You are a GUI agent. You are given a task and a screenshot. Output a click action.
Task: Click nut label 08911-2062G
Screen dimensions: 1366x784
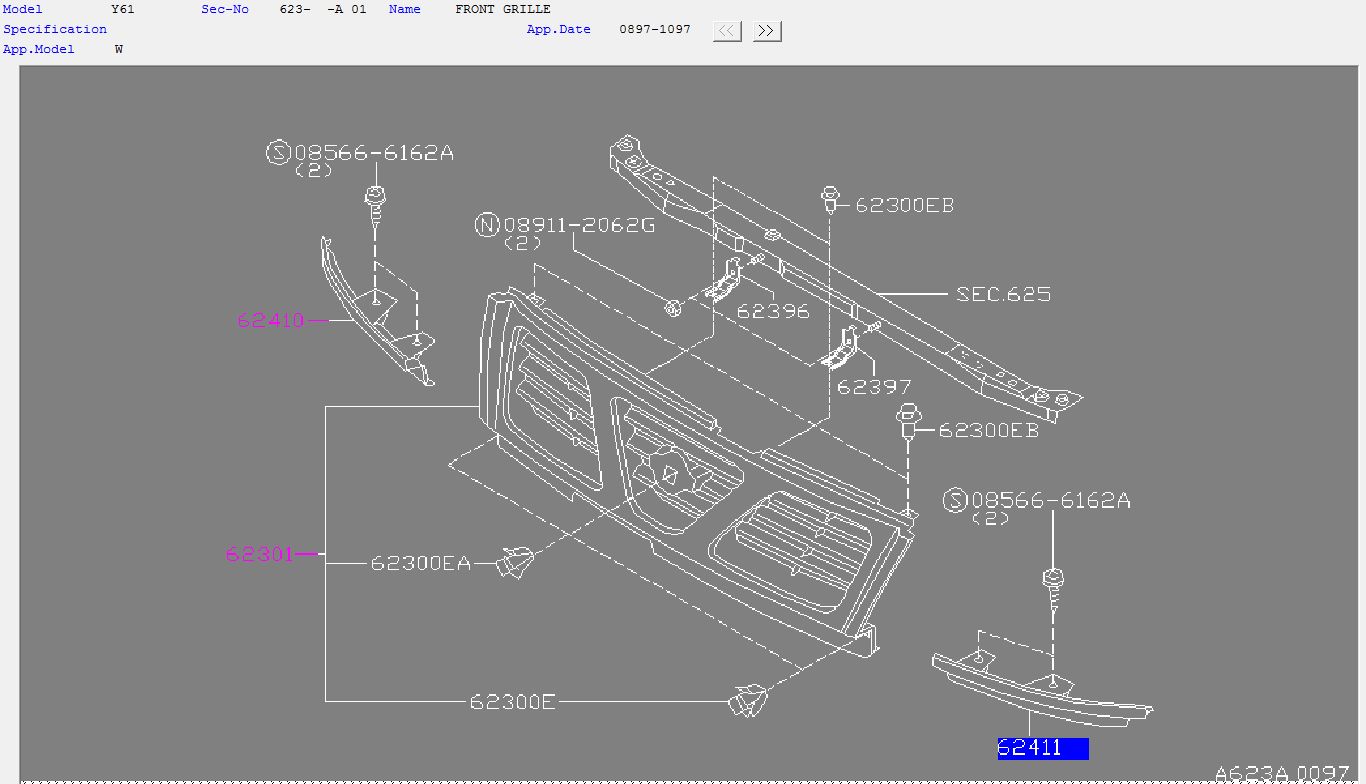[566, 225]
